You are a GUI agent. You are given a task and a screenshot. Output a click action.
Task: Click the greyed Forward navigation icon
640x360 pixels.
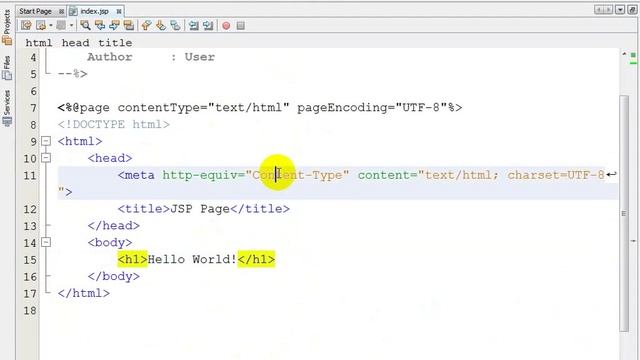[61, 26]
